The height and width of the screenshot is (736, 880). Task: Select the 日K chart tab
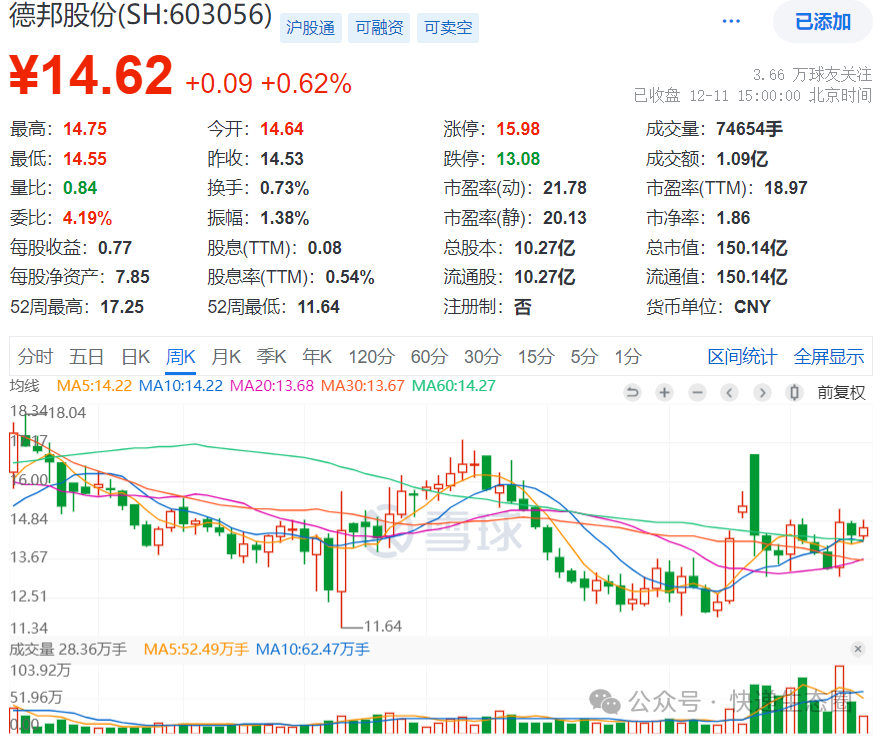pyautogui.click(x=135, y=357)
